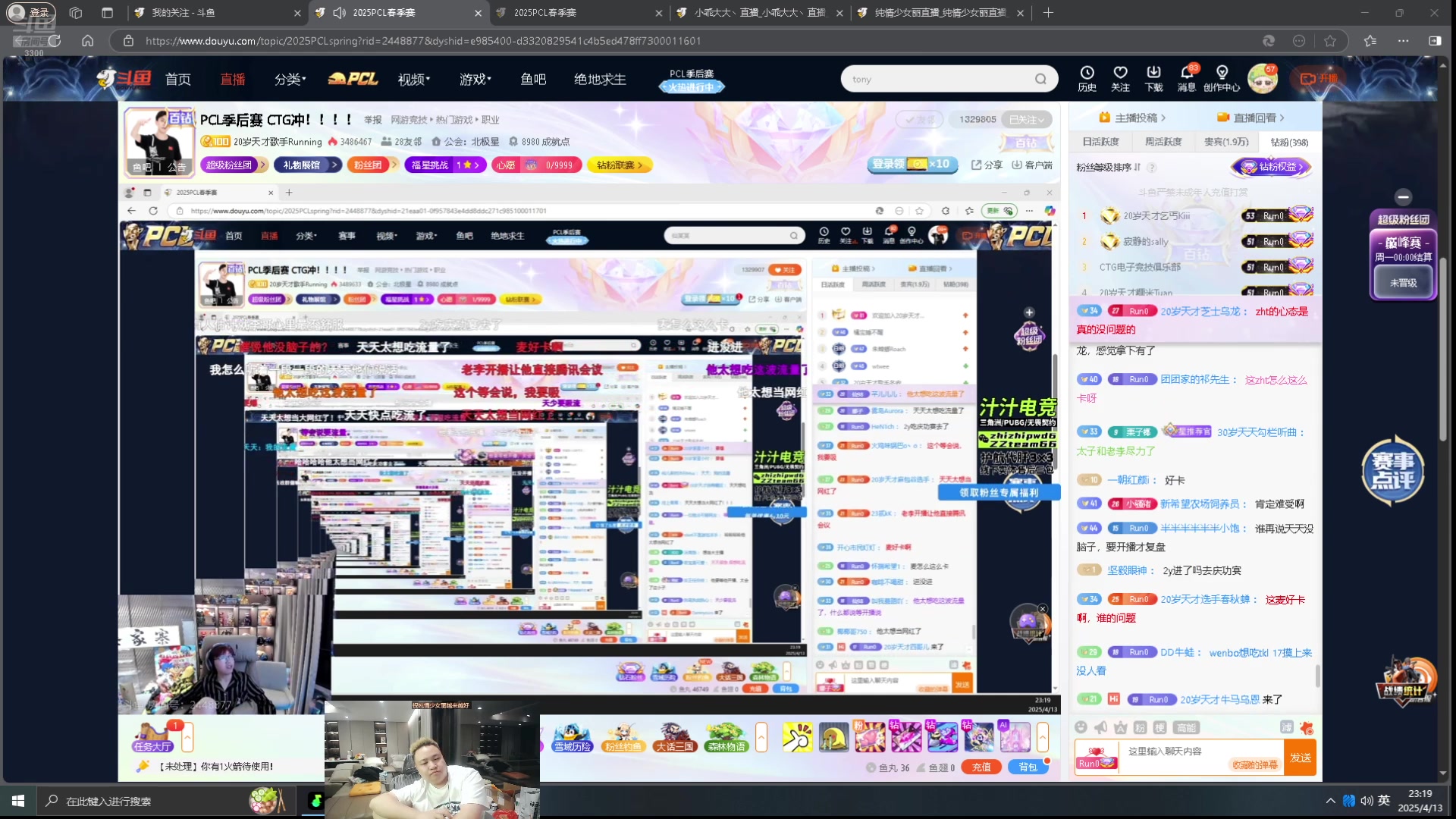Click the 发送 send button
Screen dimensions: 1456x819
[1301, 758]
